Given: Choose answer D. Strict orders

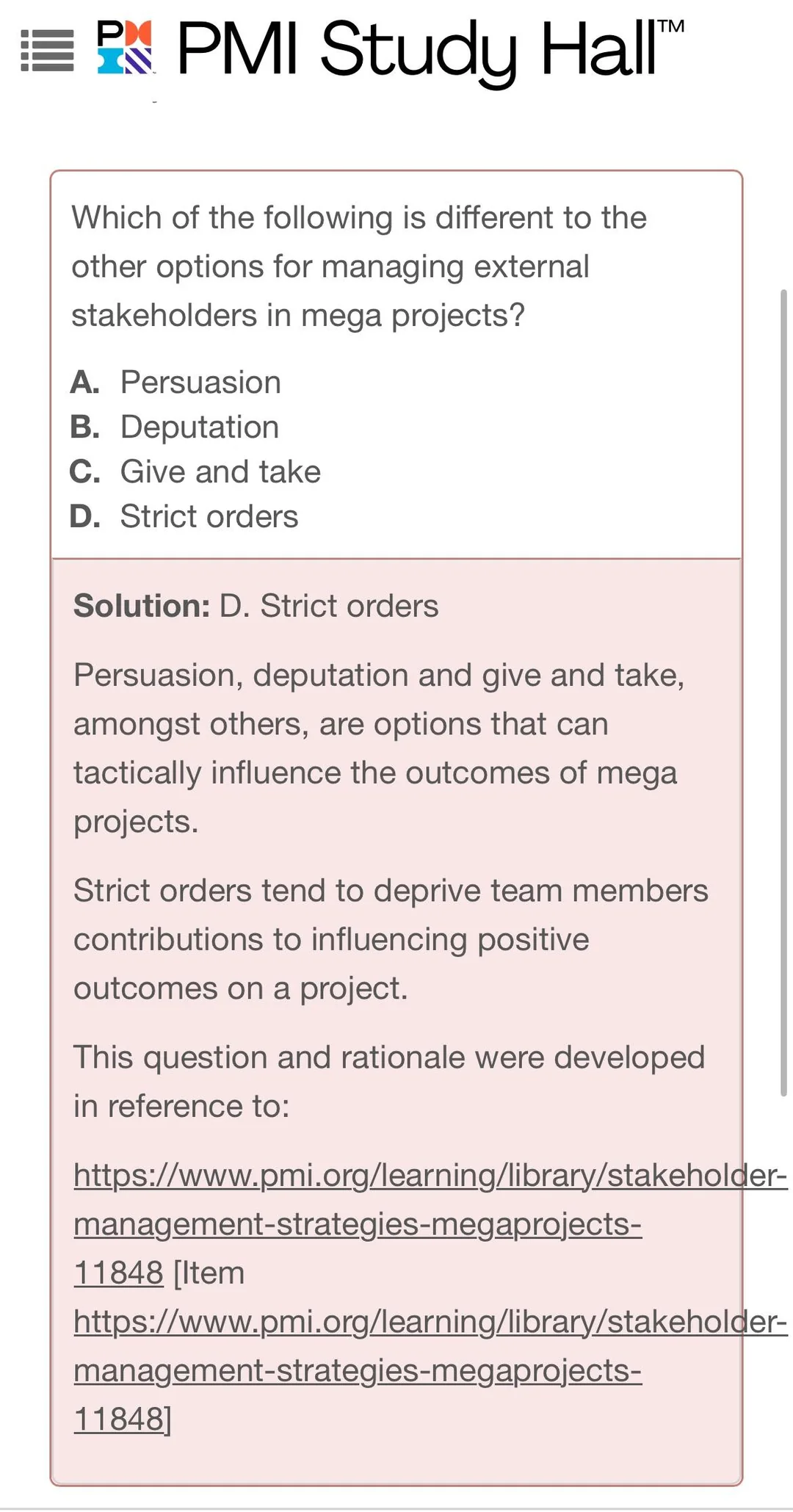Looking at the screenshot, I should 209,517.
